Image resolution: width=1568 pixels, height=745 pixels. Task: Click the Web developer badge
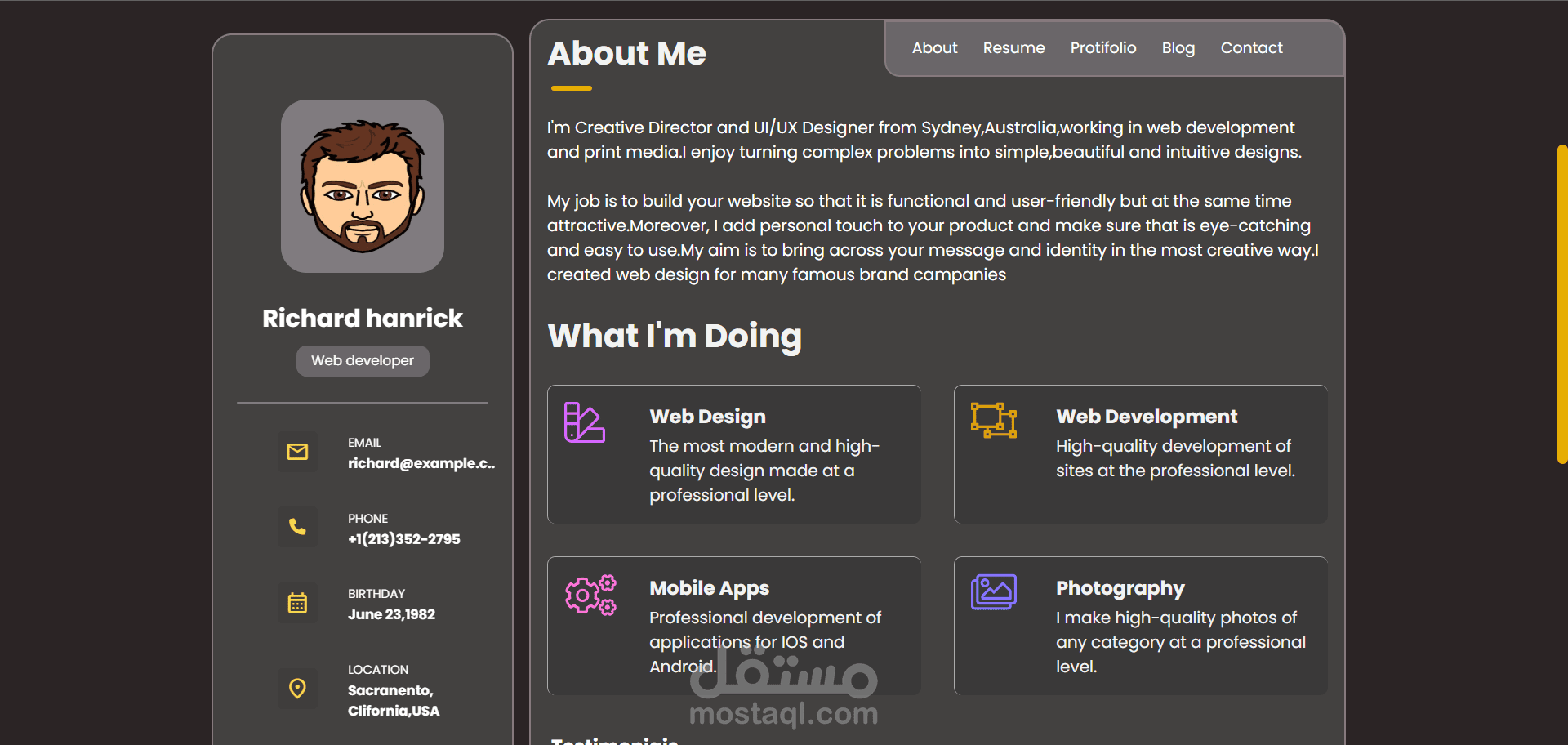tap(363, 361)
